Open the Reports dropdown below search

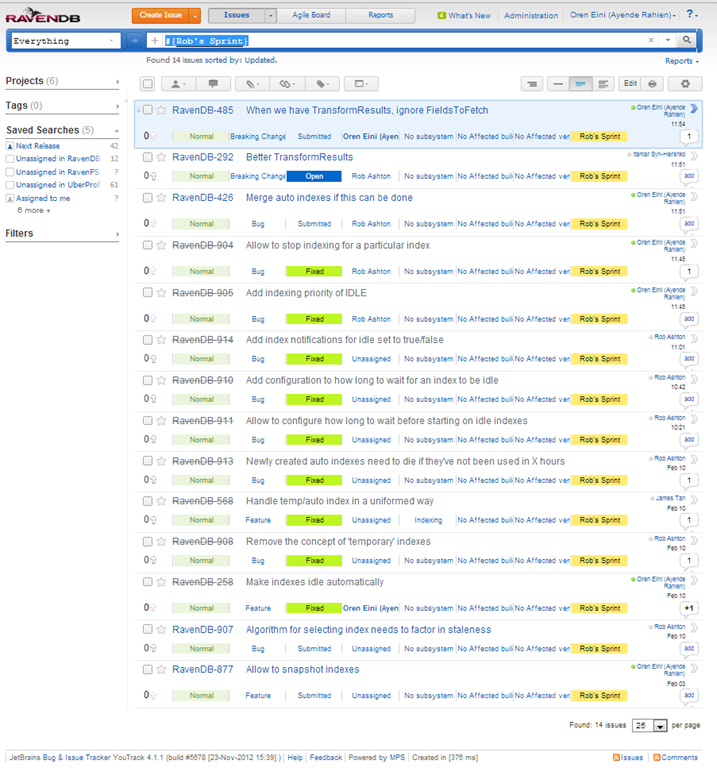(x=682, y=61)
